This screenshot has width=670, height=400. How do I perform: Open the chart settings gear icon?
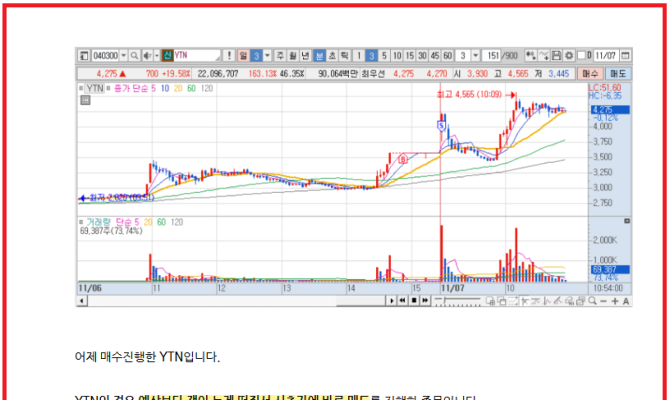569,55
